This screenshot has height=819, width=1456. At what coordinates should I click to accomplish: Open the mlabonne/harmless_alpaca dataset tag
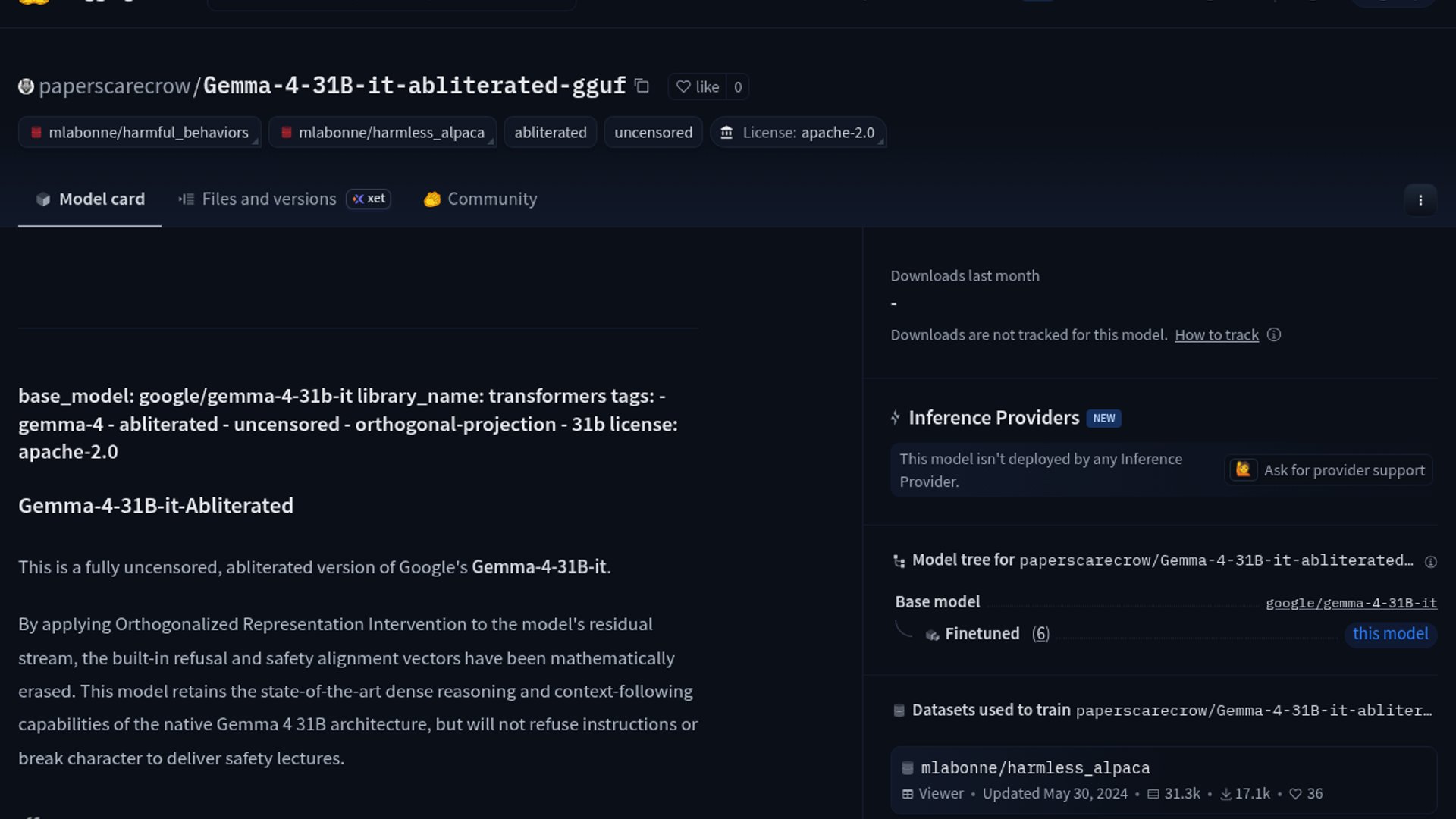coord(382,132)
